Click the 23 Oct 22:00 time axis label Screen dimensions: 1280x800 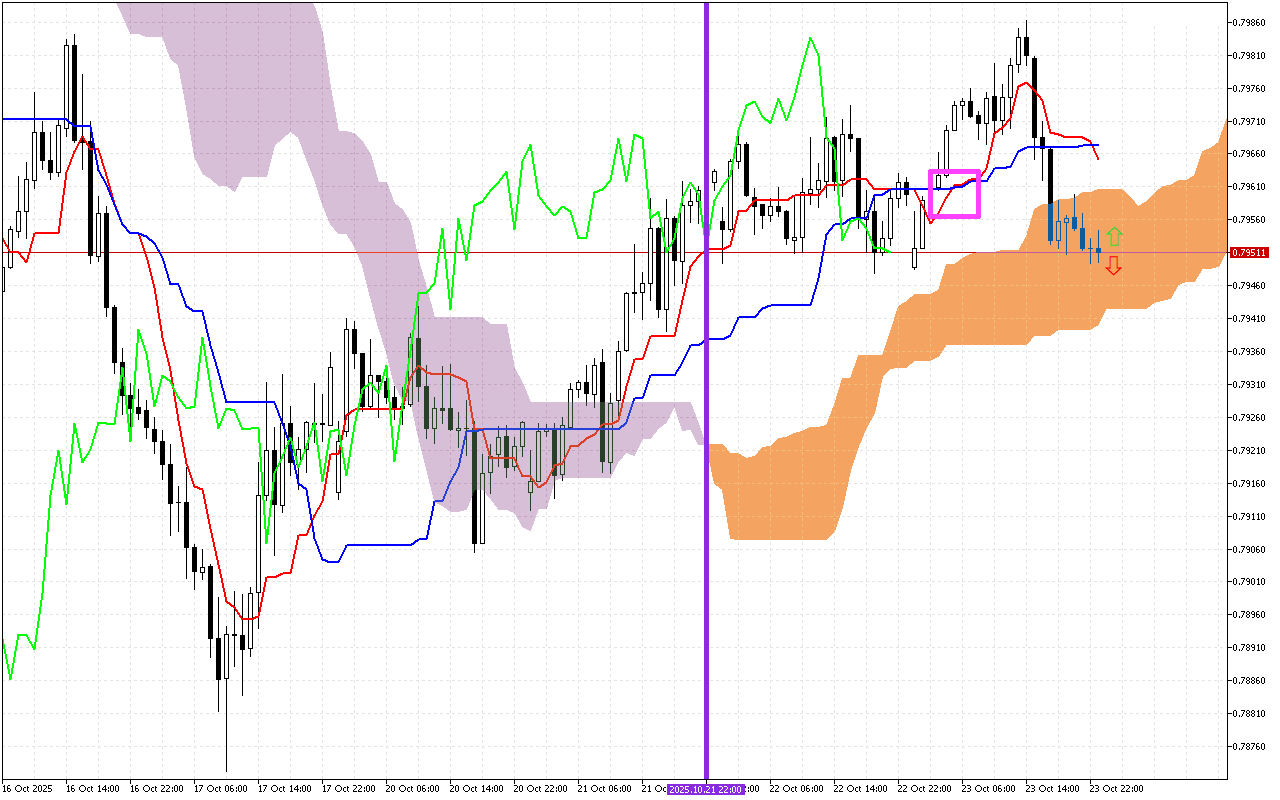[x=1116, y=789]
